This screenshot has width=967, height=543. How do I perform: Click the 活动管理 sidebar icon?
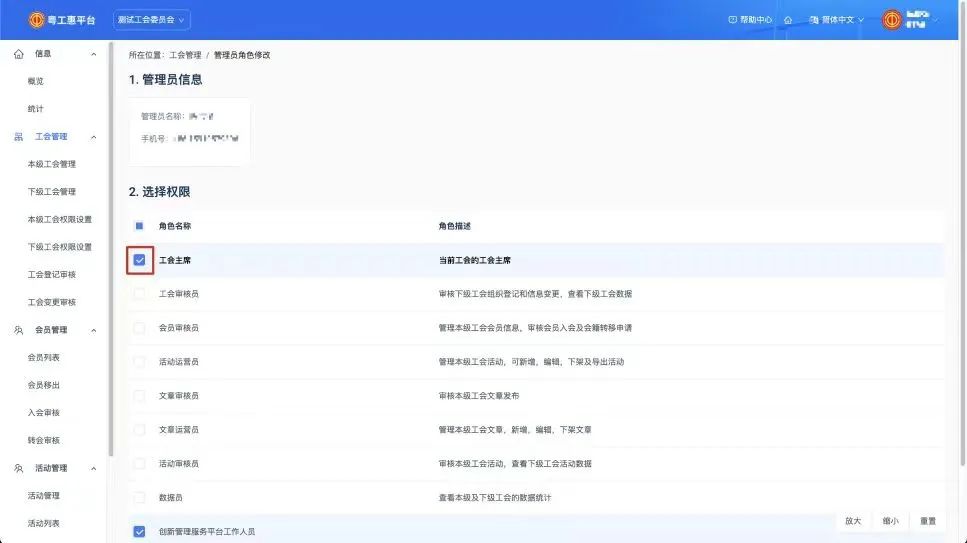pos(19,468)
